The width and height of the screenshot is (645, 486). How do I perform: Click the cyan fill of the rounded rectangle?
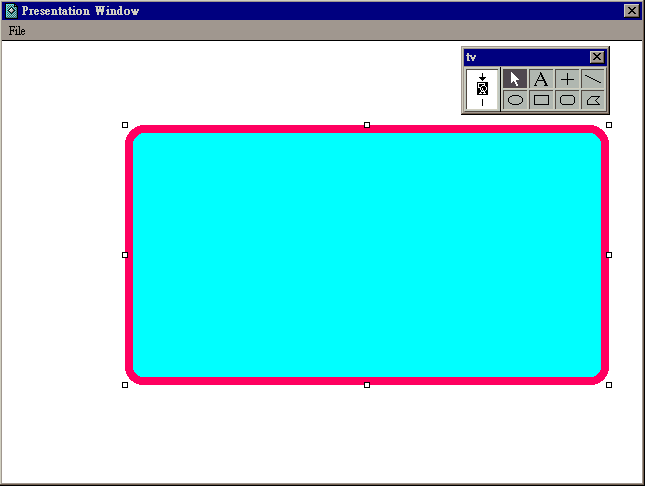point(367,255)
